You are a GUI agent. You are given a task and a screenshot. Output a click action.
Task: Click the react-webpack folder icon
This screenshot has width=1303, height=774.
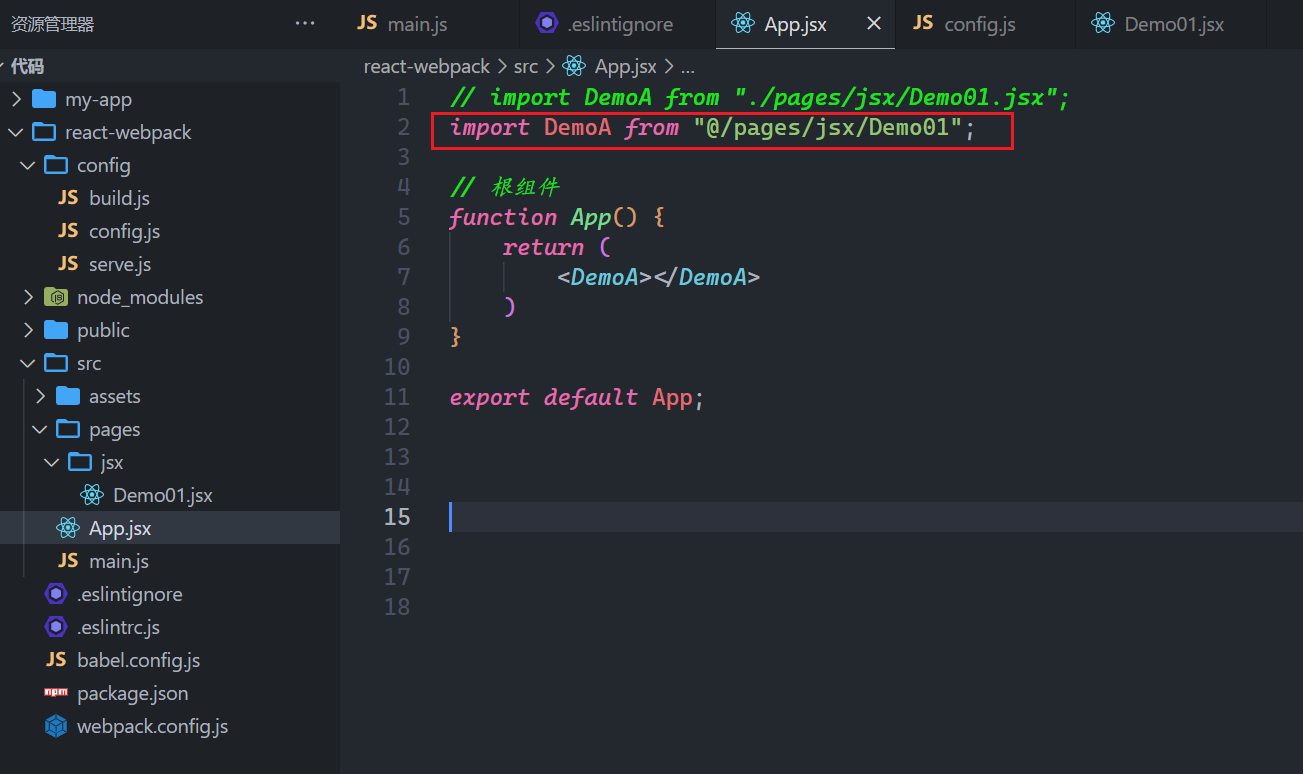point(44,132)
